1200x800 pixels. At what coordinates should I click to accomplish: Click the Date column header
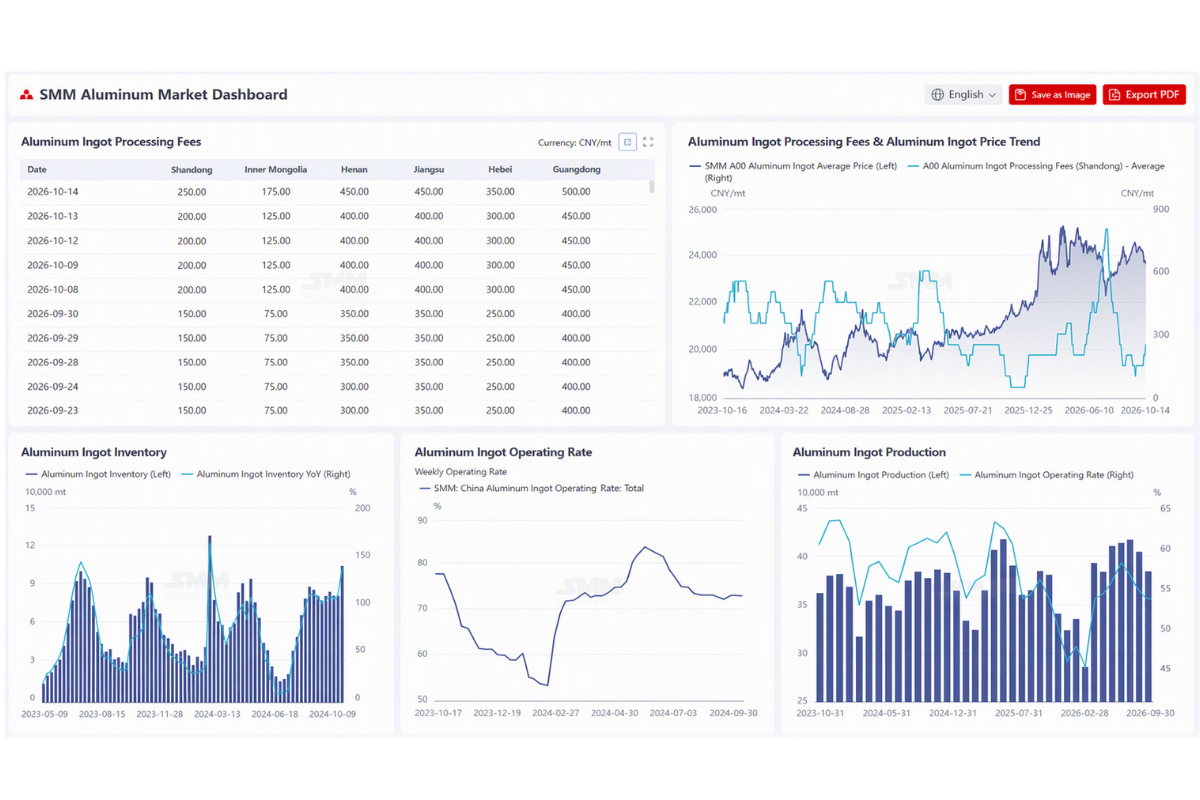coord(37,169)
